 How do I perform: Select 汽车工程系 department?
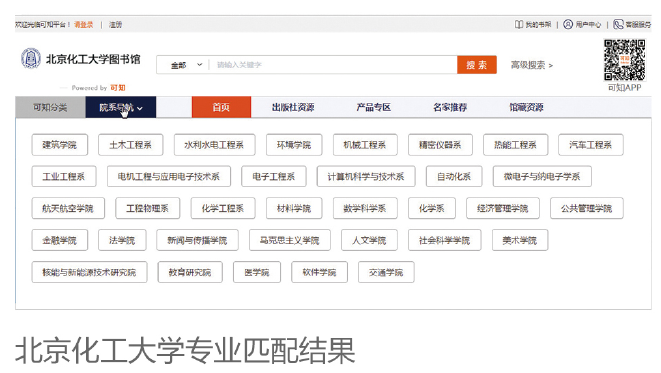pos(591,145)
